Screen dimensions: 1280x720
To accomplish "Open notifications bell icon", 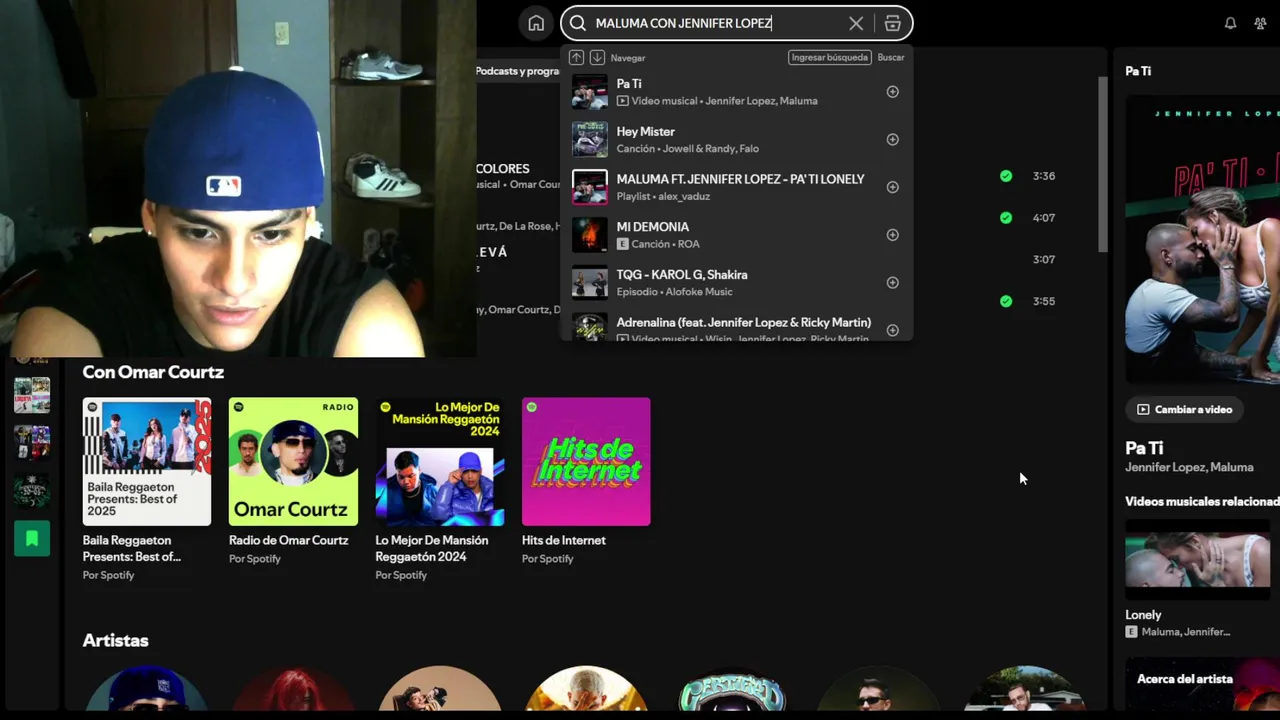I will (1230, 23).
